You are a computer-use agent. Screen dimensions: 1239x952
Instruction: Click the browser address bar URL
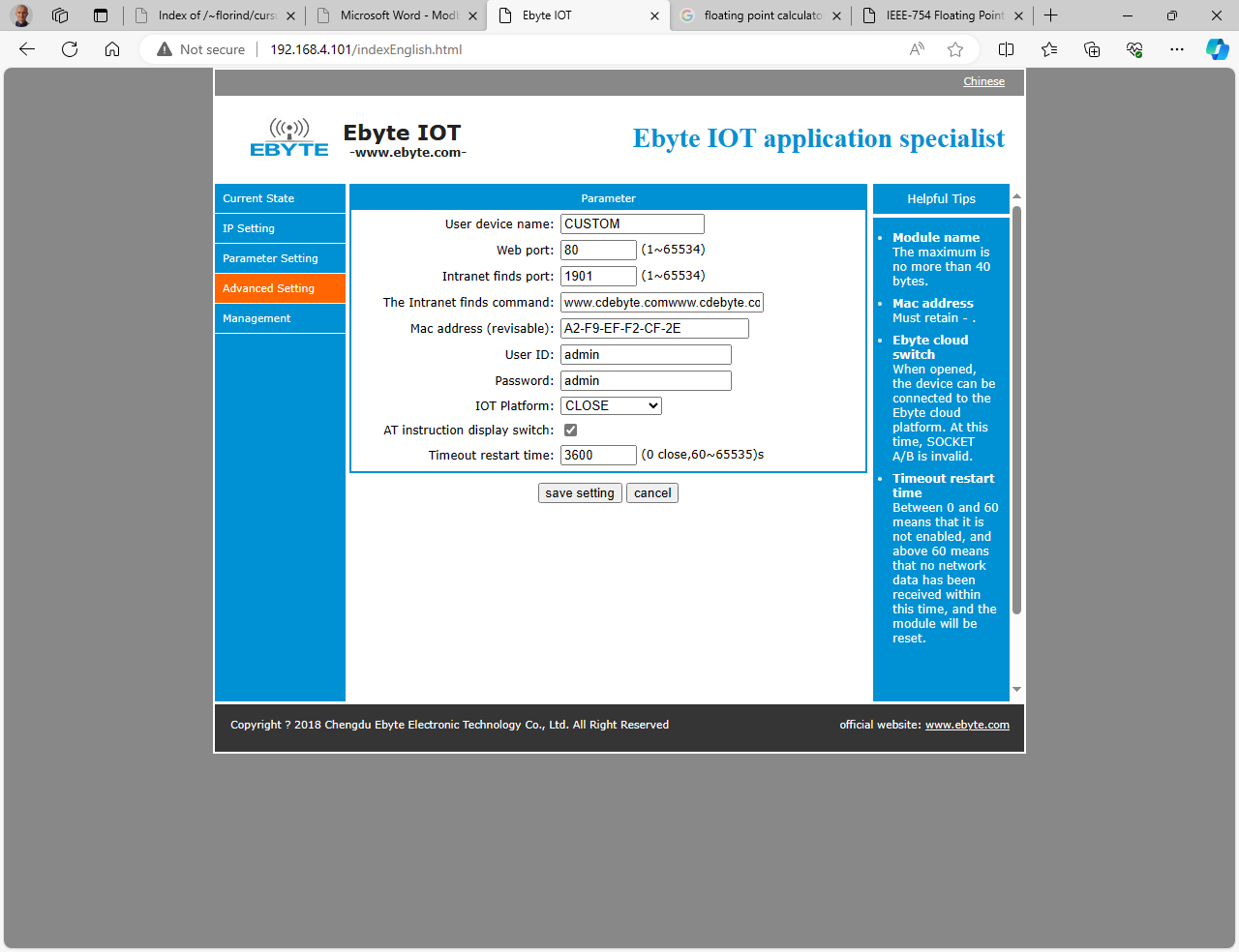point(366,49)
